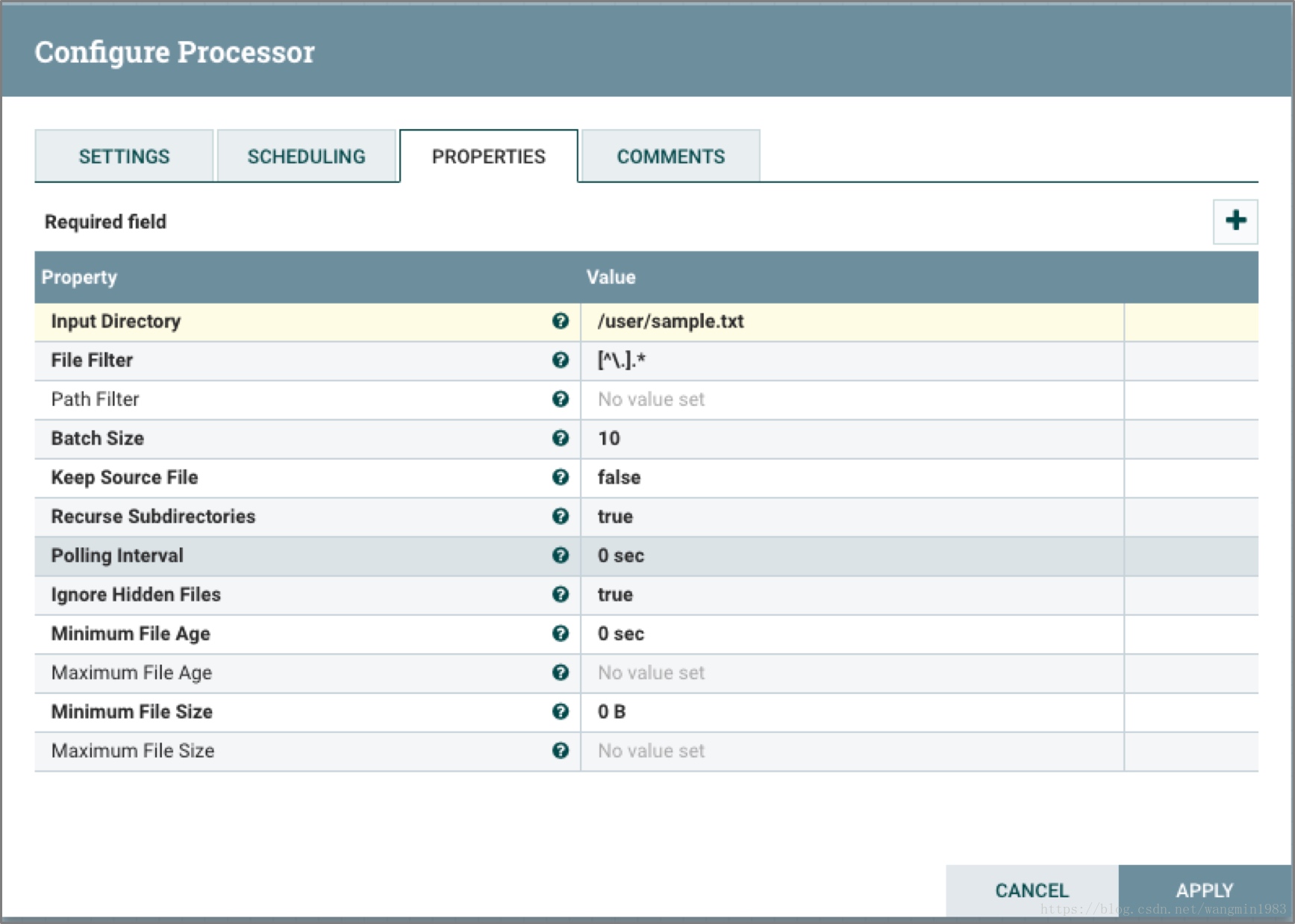Go to the Comments tab

pyautogui.click(x=670, y=156)
